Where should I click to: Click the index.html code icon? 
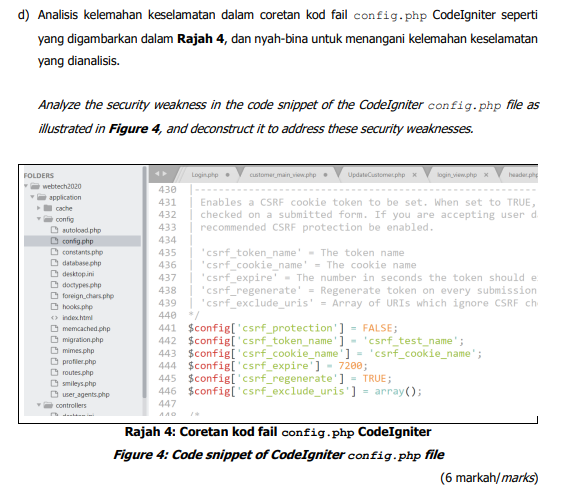55,317
